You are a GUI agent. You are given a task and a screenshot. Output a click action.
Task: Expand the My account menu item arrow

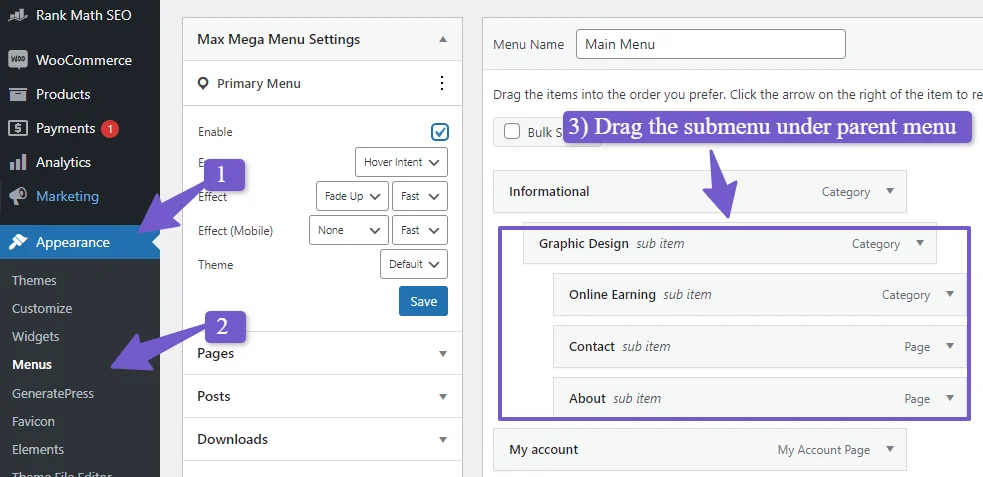[890, 449]
